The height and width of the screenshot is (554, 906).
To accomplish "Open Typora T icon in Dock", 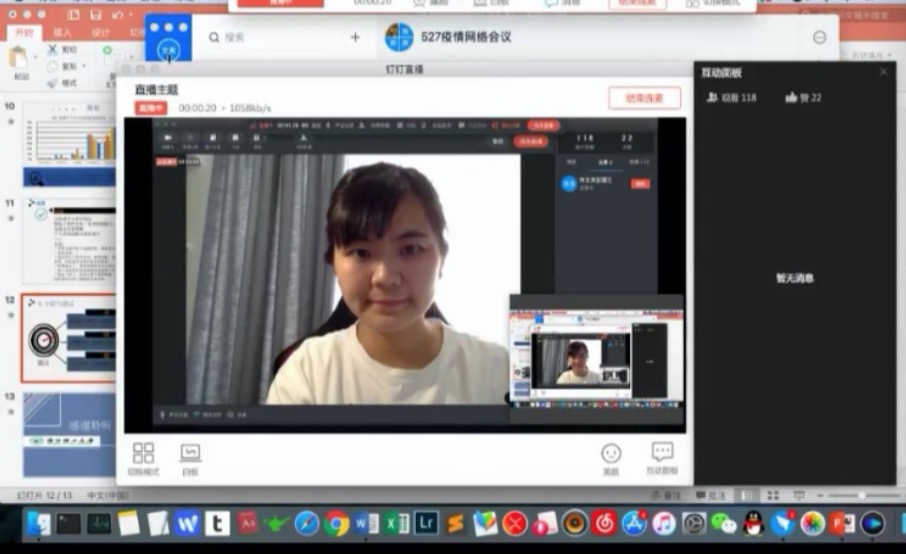I will (x=217, y=524).
